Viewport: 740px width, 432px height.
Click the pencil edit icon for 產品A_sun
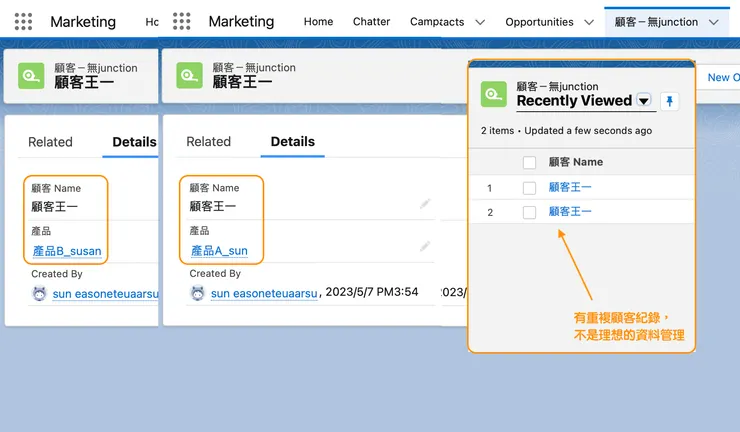425,246
